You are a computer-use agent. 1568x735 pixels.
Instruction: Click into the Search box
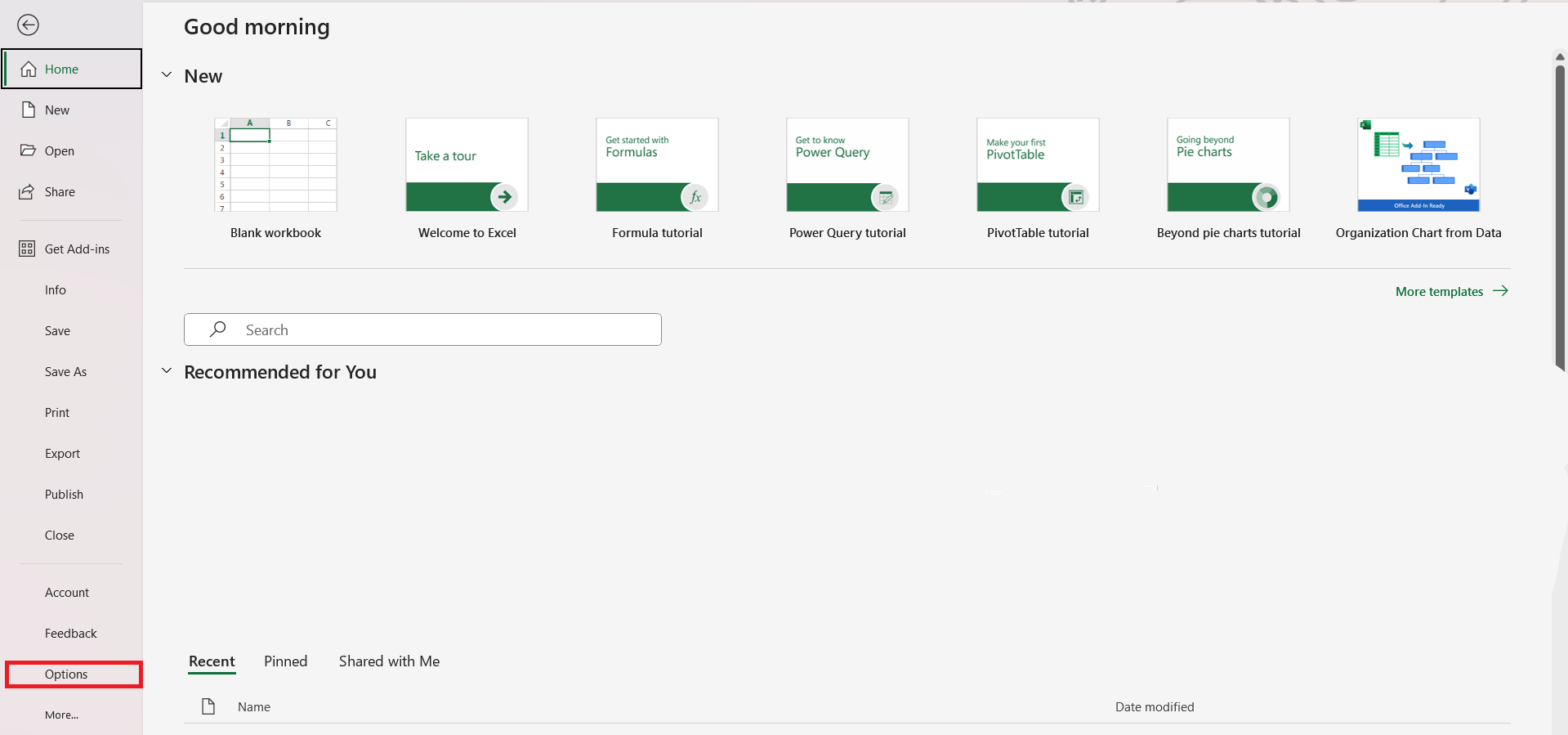[x=422, y=329]
